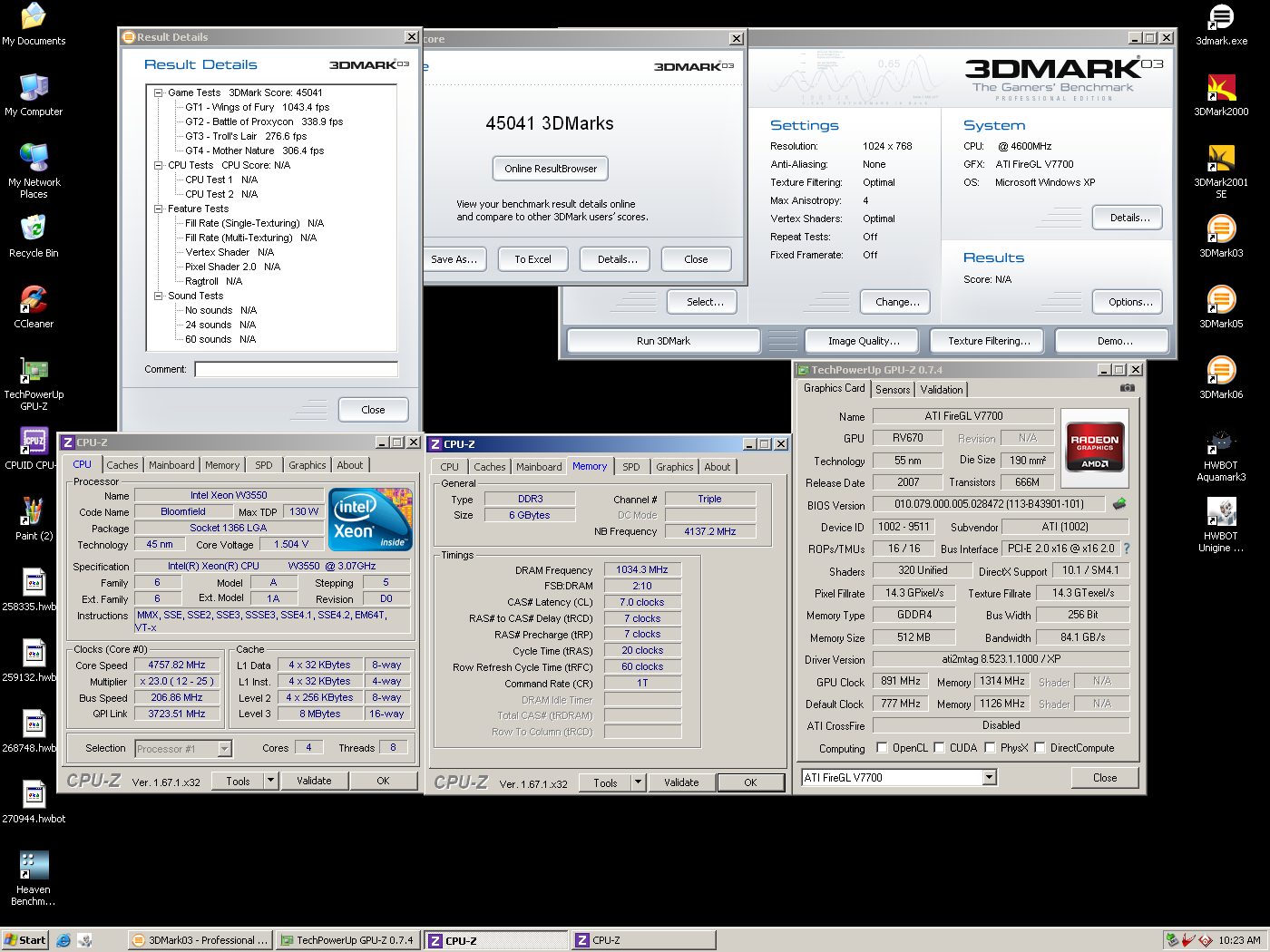The width and height of the screenshot is (1270, 952).
Task: Open Graphics tab in Memory CPU-Z window
Action: pos(675,467)
